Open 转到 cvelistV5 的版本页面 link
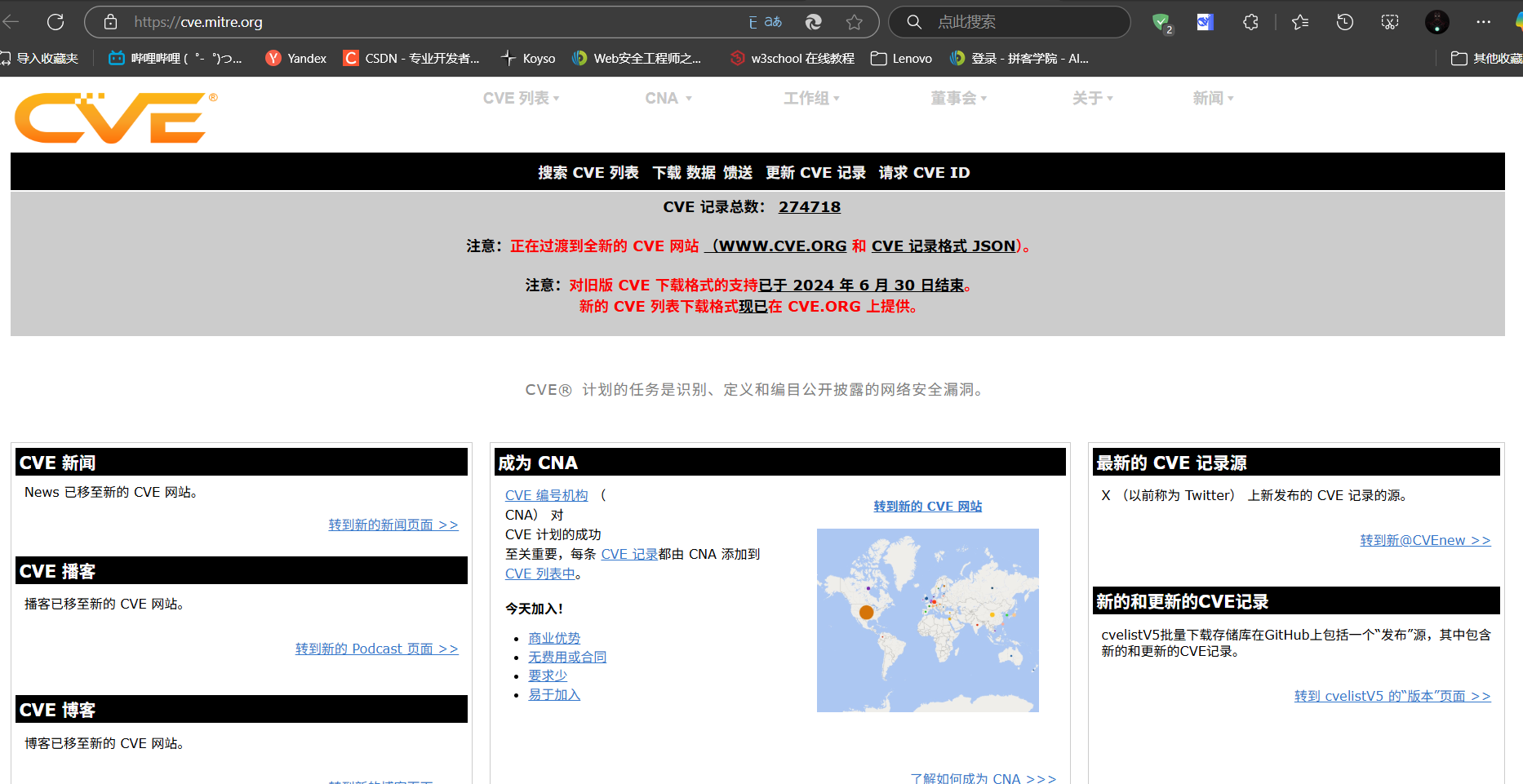 1392,696
